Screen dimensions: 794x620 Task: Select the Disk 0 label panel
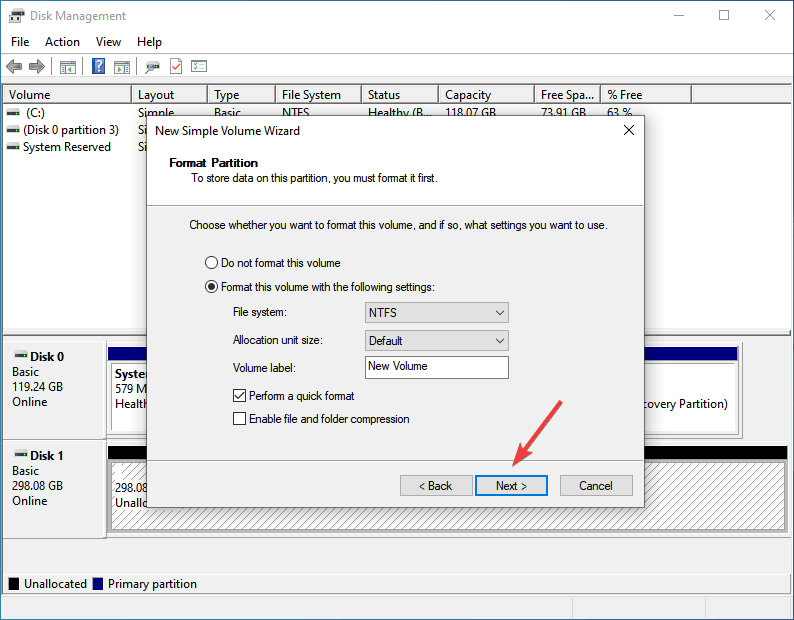[x=54, y=389]
